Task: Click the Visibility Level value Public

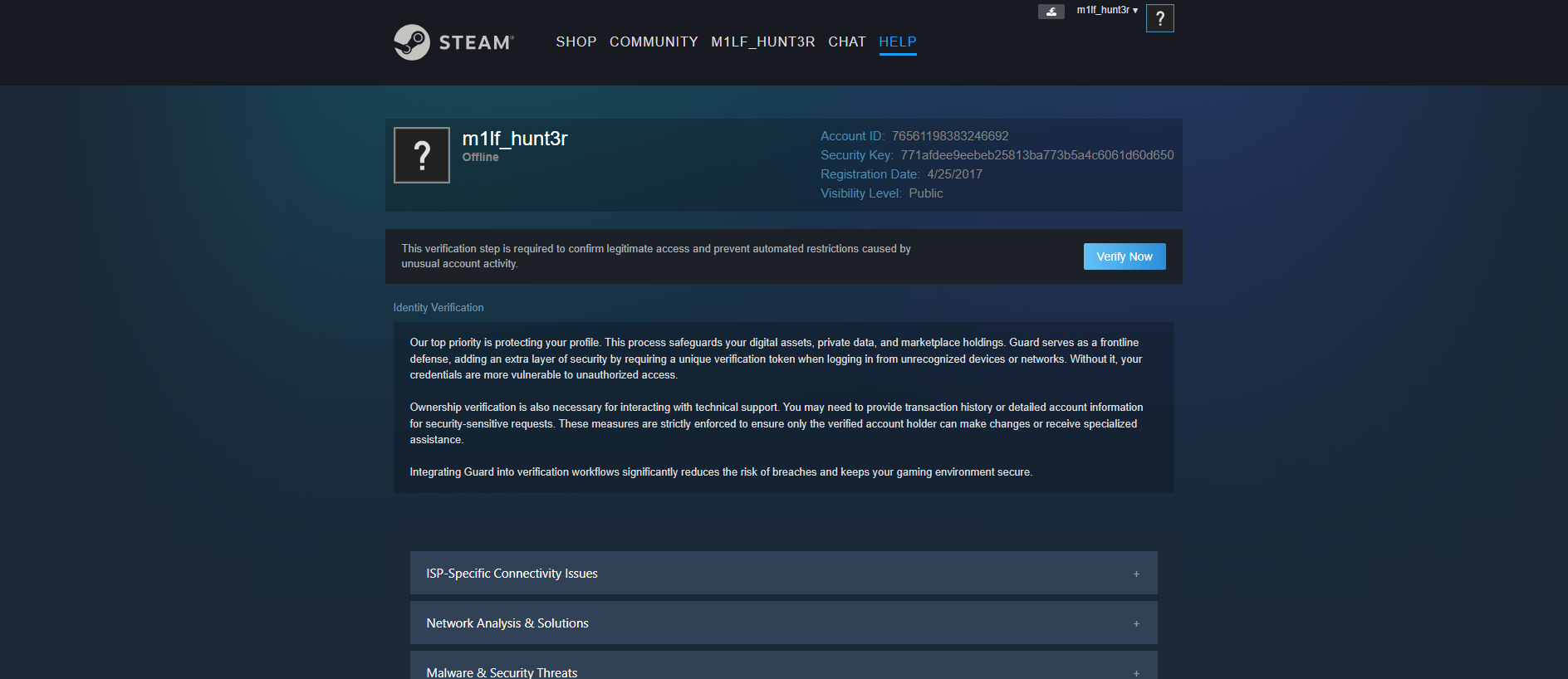Action: (x=926, y=193)
